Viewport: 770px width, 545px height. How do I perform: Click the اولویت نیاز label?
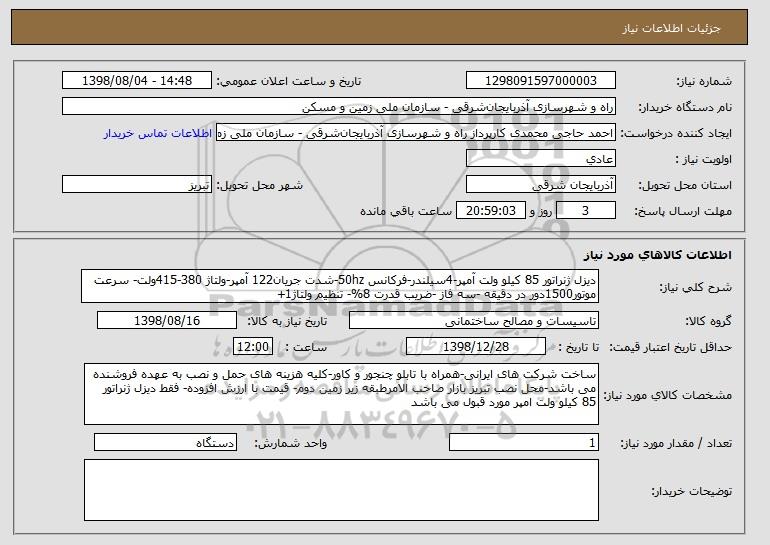pos(704,160)
